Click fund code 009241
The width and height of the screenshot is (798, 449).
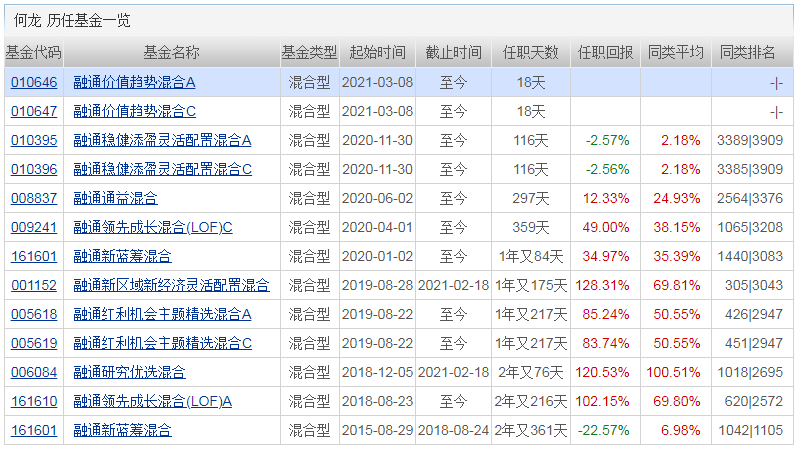pyautogui.click(x=34, y=227)
